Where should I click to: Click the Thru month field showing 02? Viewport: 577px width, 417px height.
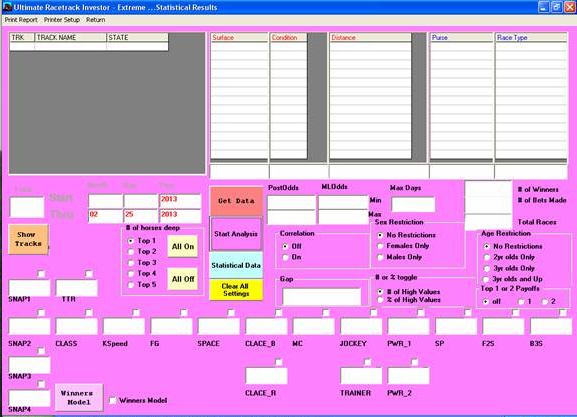[105, 216]
